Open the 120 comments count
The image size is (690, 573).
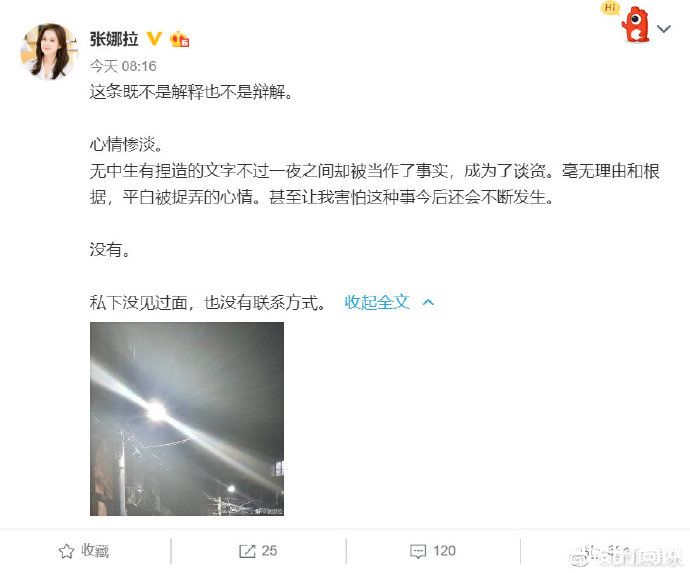444,551
